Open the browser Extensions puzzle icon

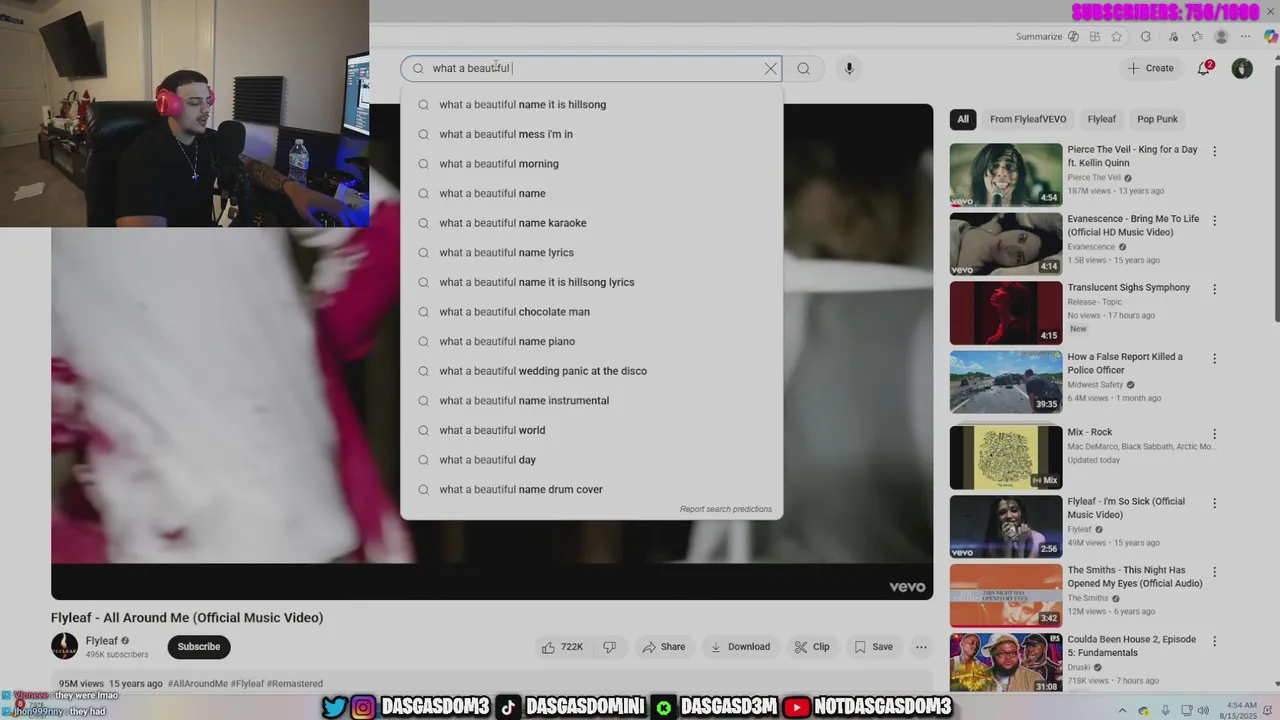[x=1146, y=37]
